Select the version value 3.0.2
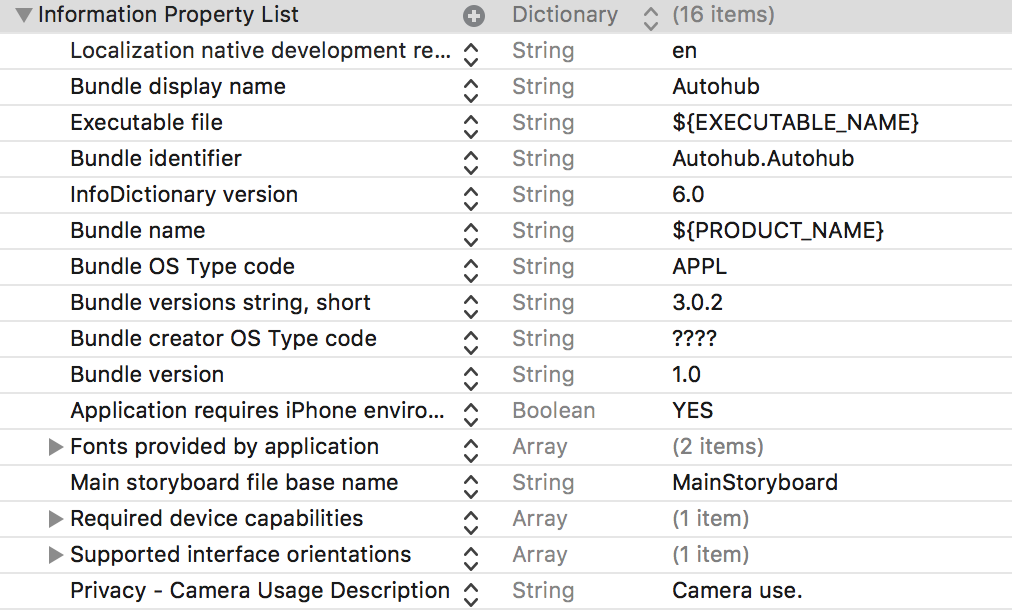 [x=697, y=303]
